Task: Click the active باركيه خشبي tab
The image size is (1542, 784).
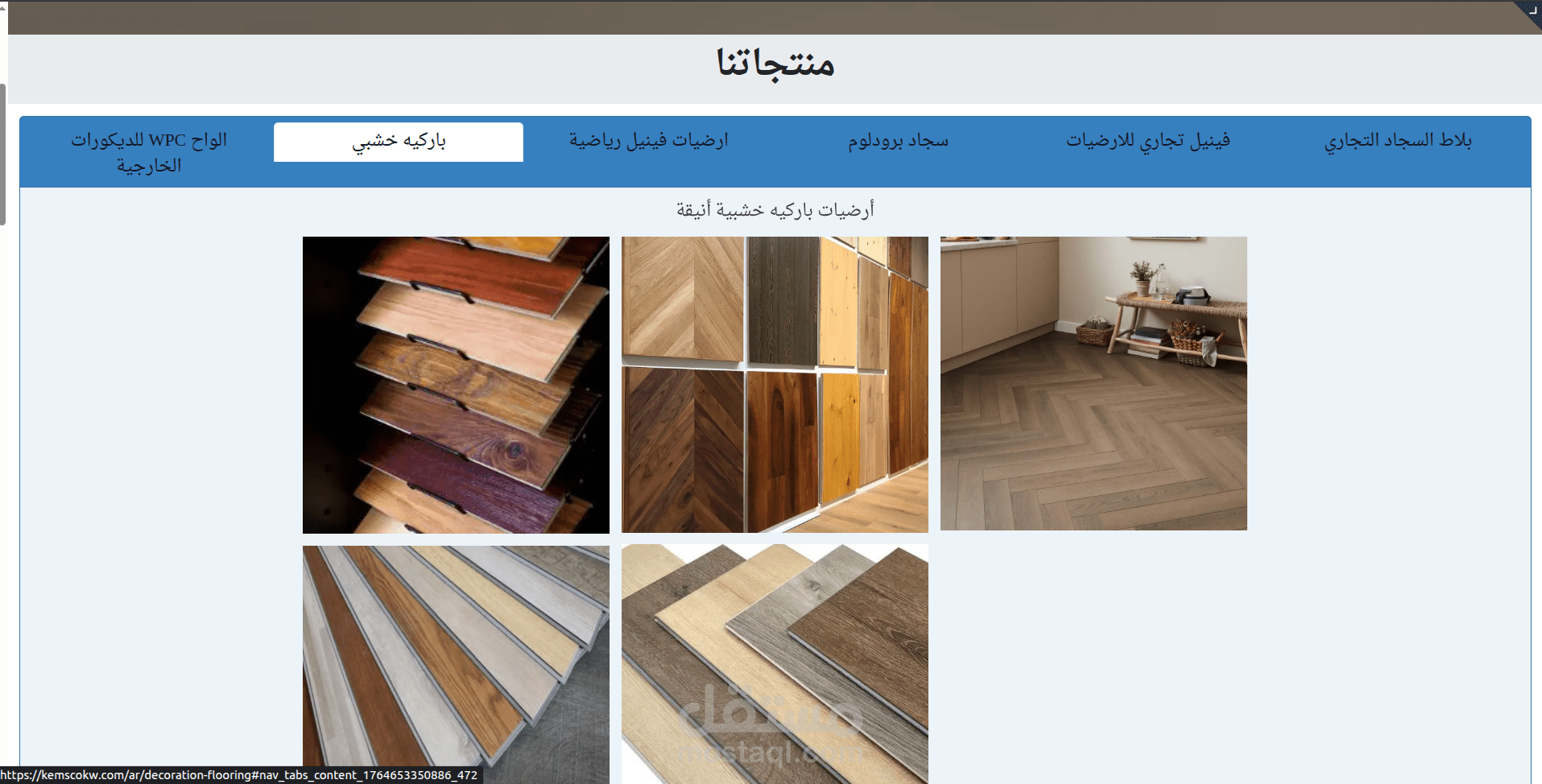Action: [399, 142]
